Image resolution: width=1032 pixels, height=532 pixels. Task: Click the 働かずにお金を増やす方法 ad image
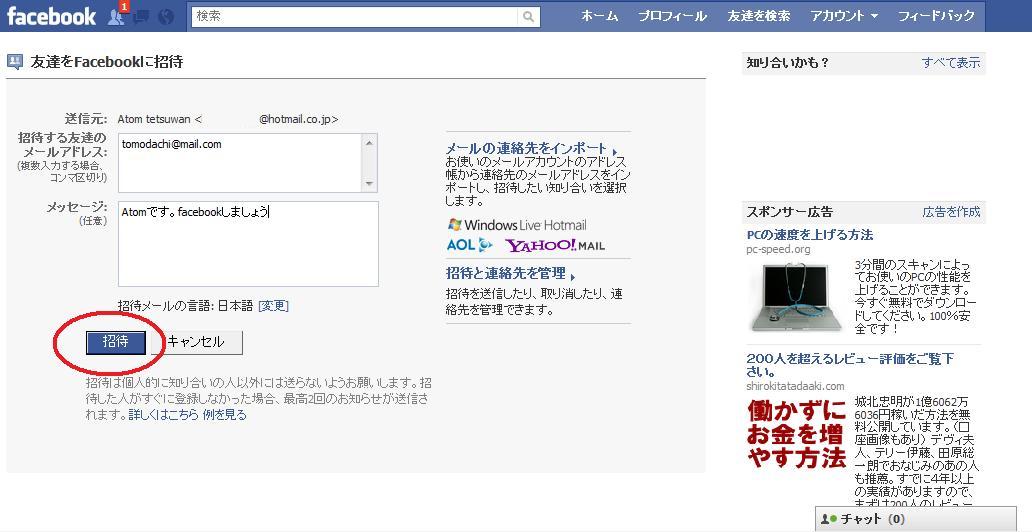796,434
